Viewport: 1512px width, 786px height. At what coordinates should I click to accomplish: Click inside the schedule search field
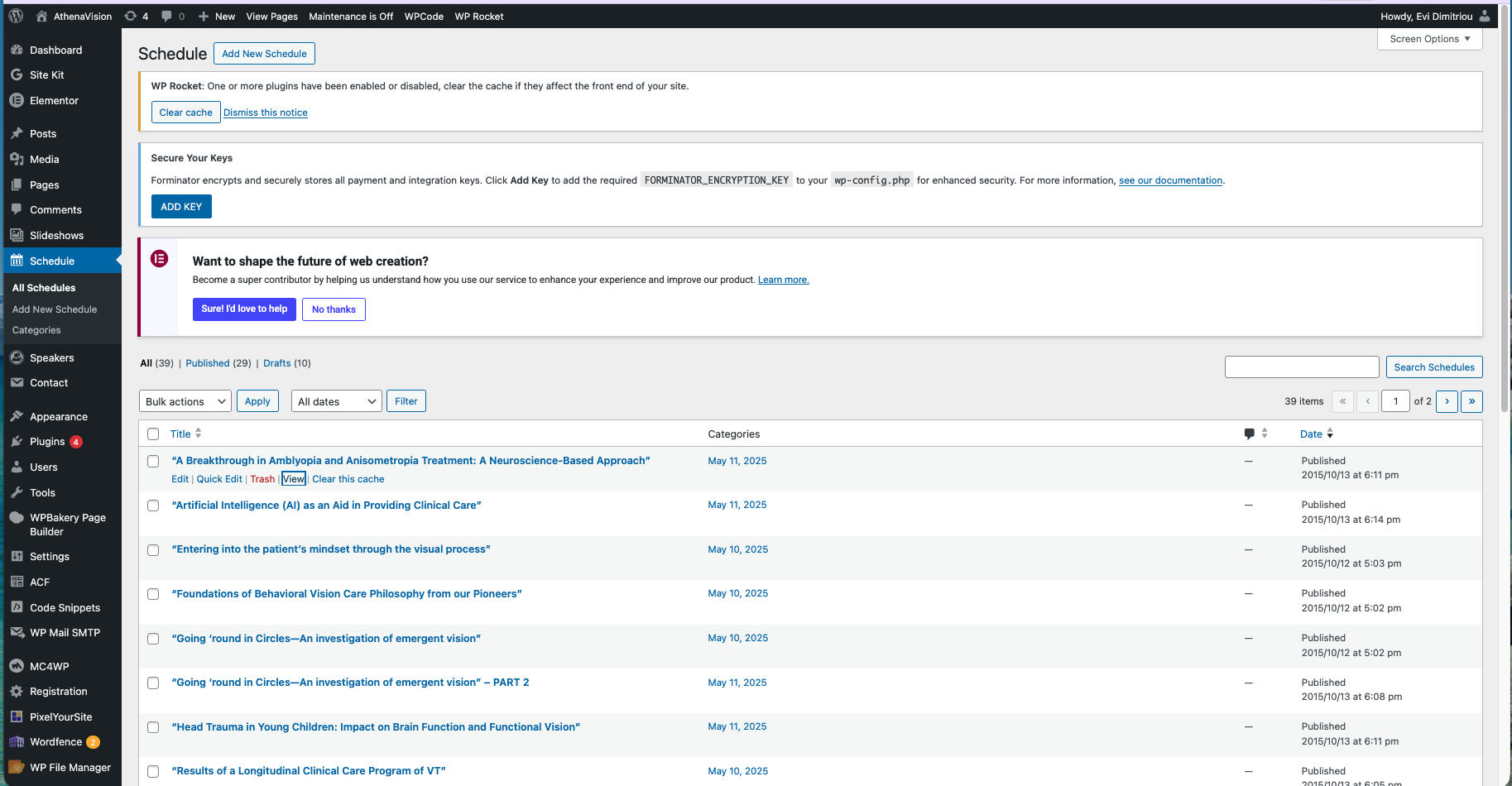tap(1302, 367)
